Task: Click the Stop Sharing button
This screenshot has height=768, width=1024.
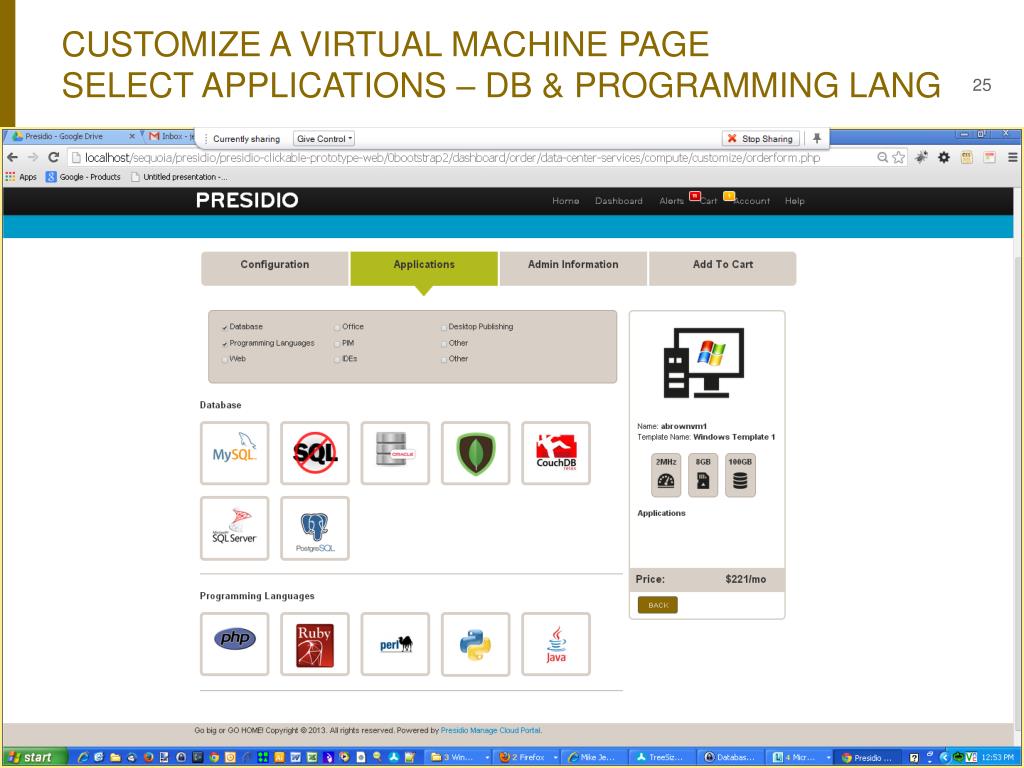Action: pyautogui.click(x=761, y=138)
